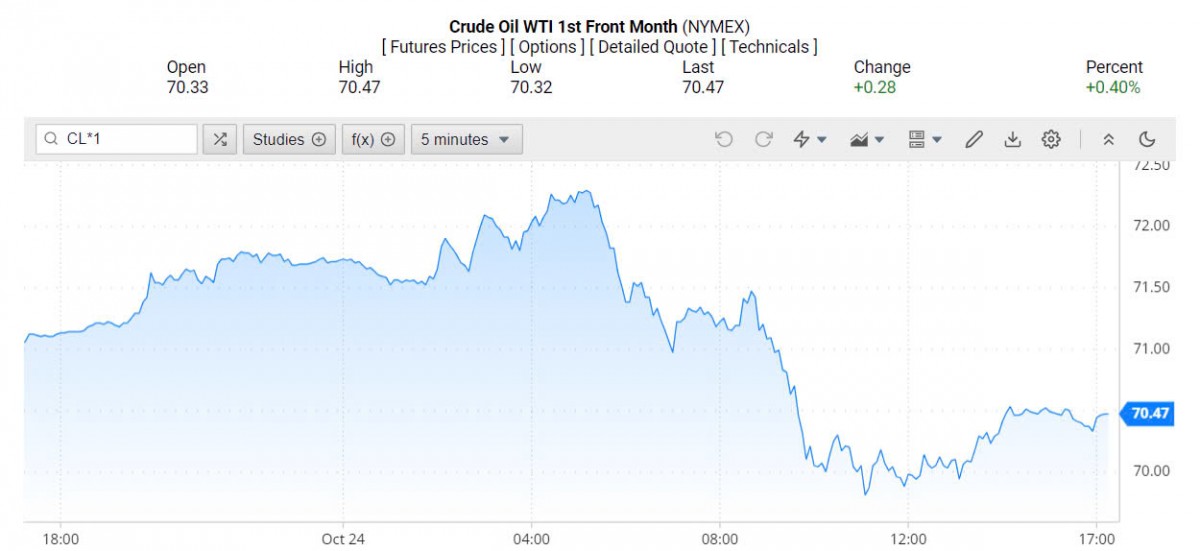Open the 5 minutes interval dropdown
This screenshot has height=551, width=1200.
coord(466,140)
